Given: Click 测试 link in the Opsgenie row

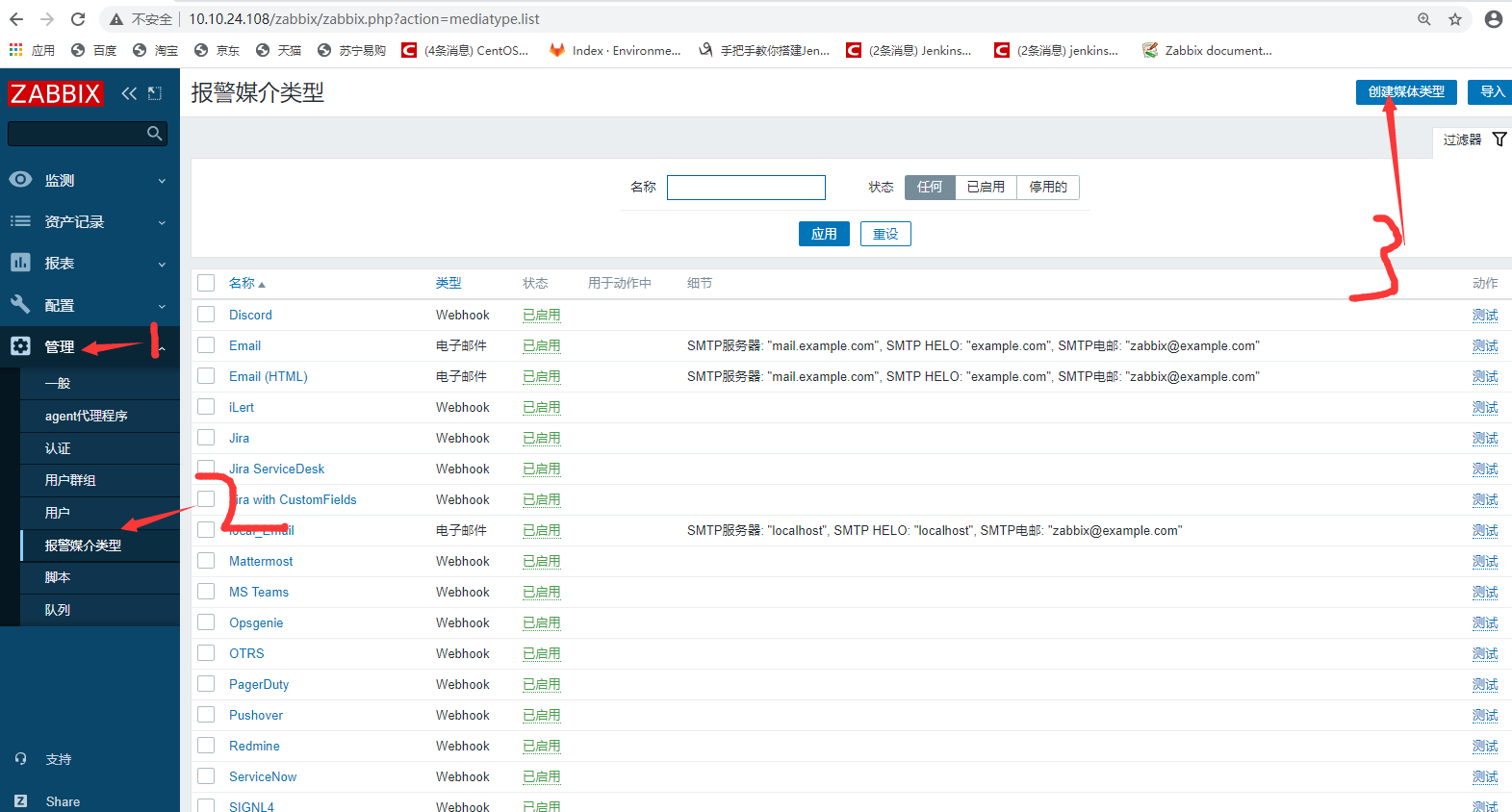Looking at the screenshot, I should [x=1485, y=622].
